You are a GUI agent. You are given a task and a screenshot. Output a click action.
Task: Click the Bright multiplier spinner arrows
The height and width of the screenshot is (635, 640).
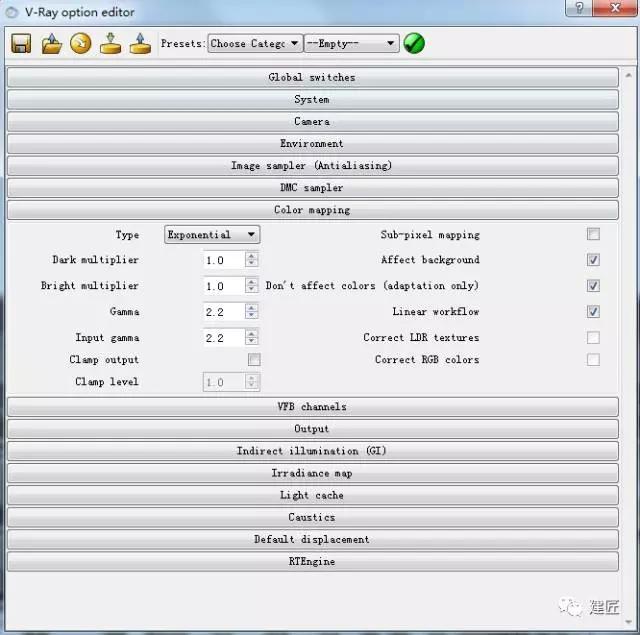pos(252,286)
